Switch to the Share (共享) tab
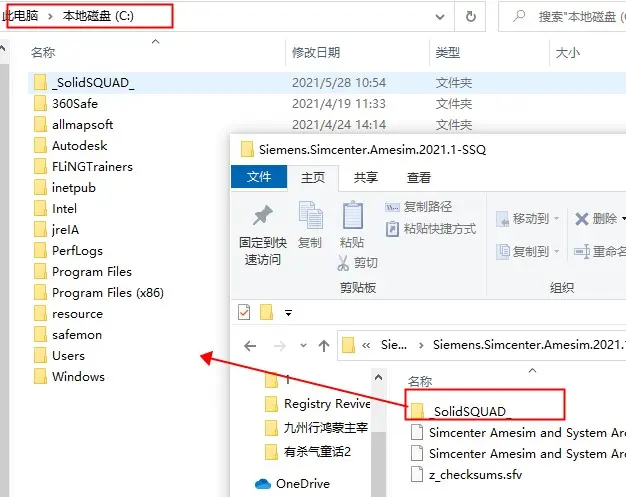 coord(365,177)
